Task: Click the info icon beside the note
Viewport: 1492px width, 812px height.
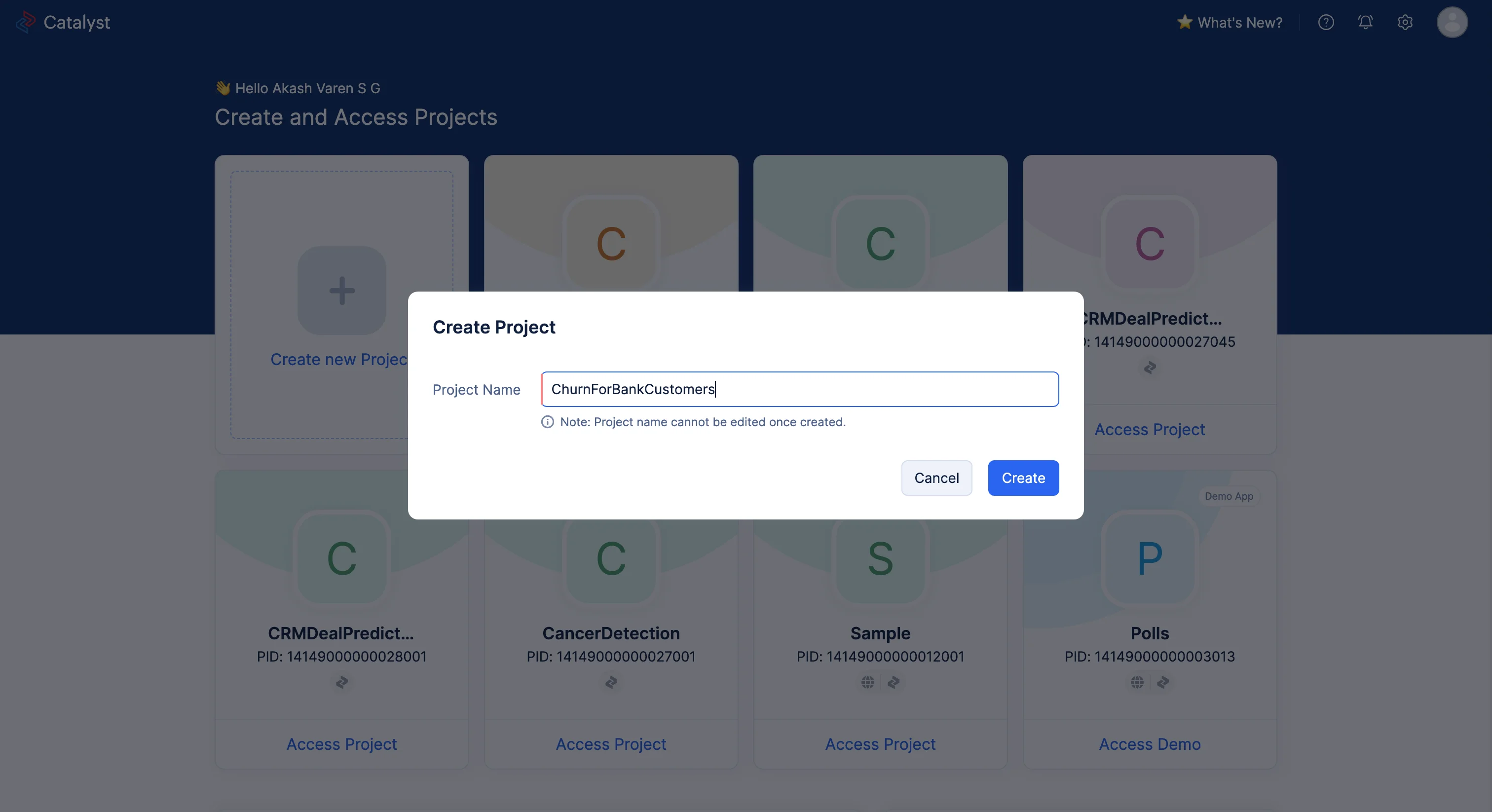Action: pyautogui.click(x=547, y=422)
